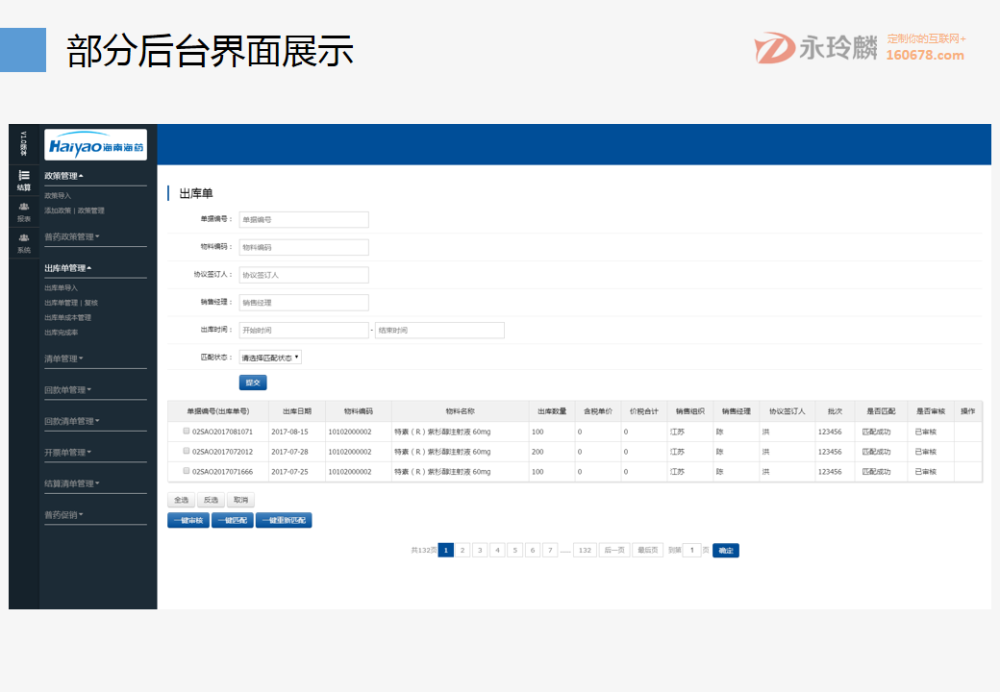Viewport: 1000px width, 692px height.
Task: Check the checkbox for row 02SAO2017081071
Action: (x=187, y=431)
